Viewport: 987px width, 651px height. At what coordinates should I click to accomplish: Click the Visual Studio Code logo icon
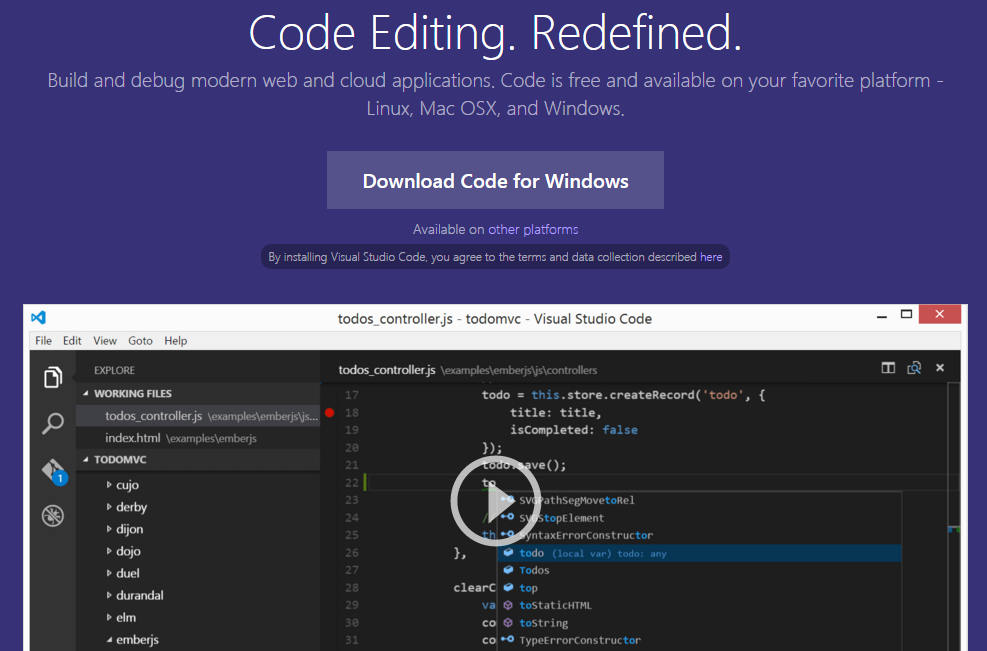(38, 317)
